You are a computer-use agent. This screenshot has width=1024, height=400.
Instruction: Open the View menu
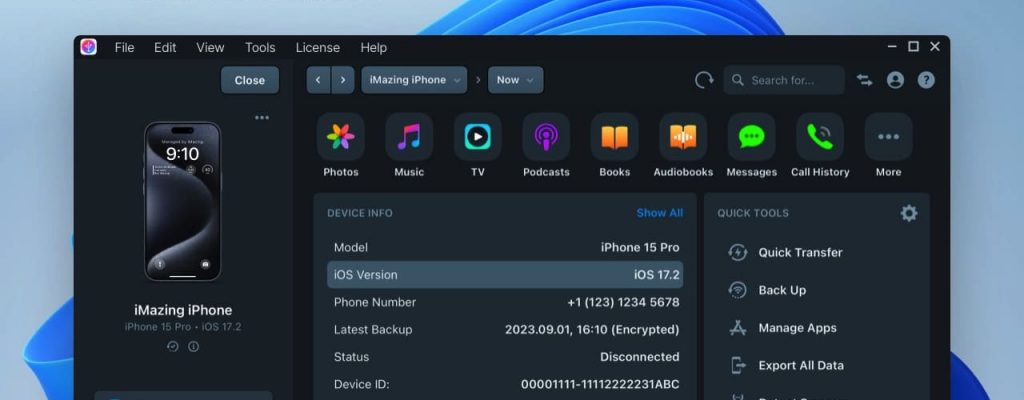click(x=210, y=48)
